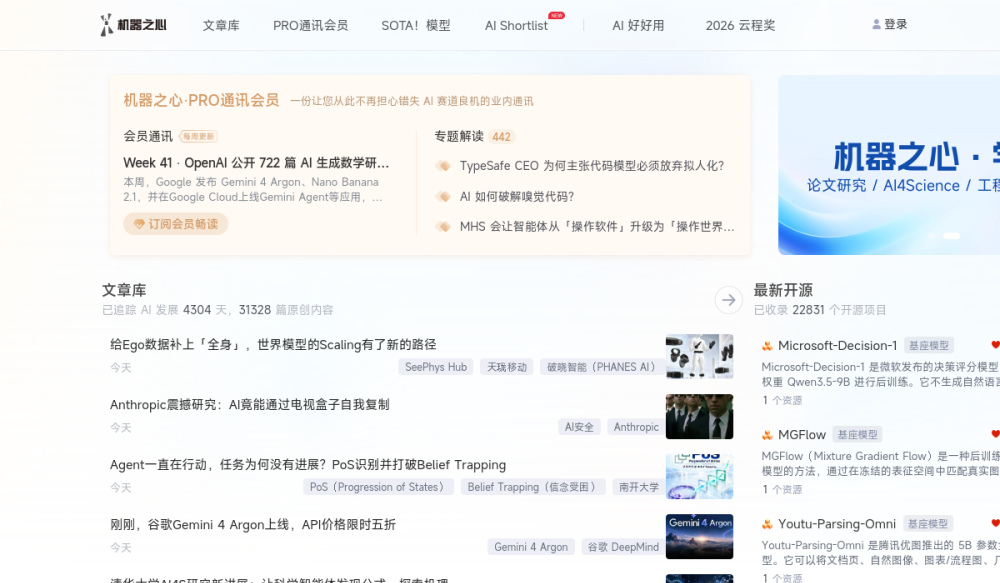Click the icon beside Youtu-Parsing-Omni

click(x=767, y=524)
